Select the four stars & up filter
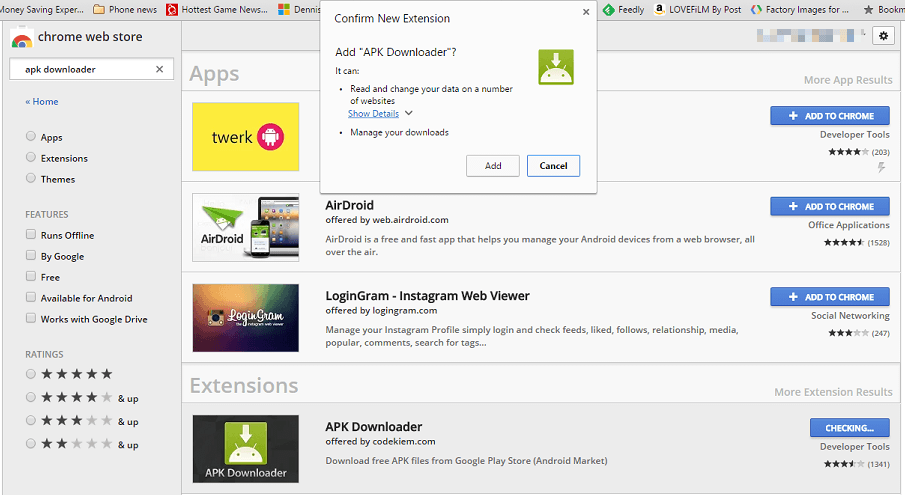Image resolution: width=905 pixels, height=495 pixels. click(x=31, y=397)
